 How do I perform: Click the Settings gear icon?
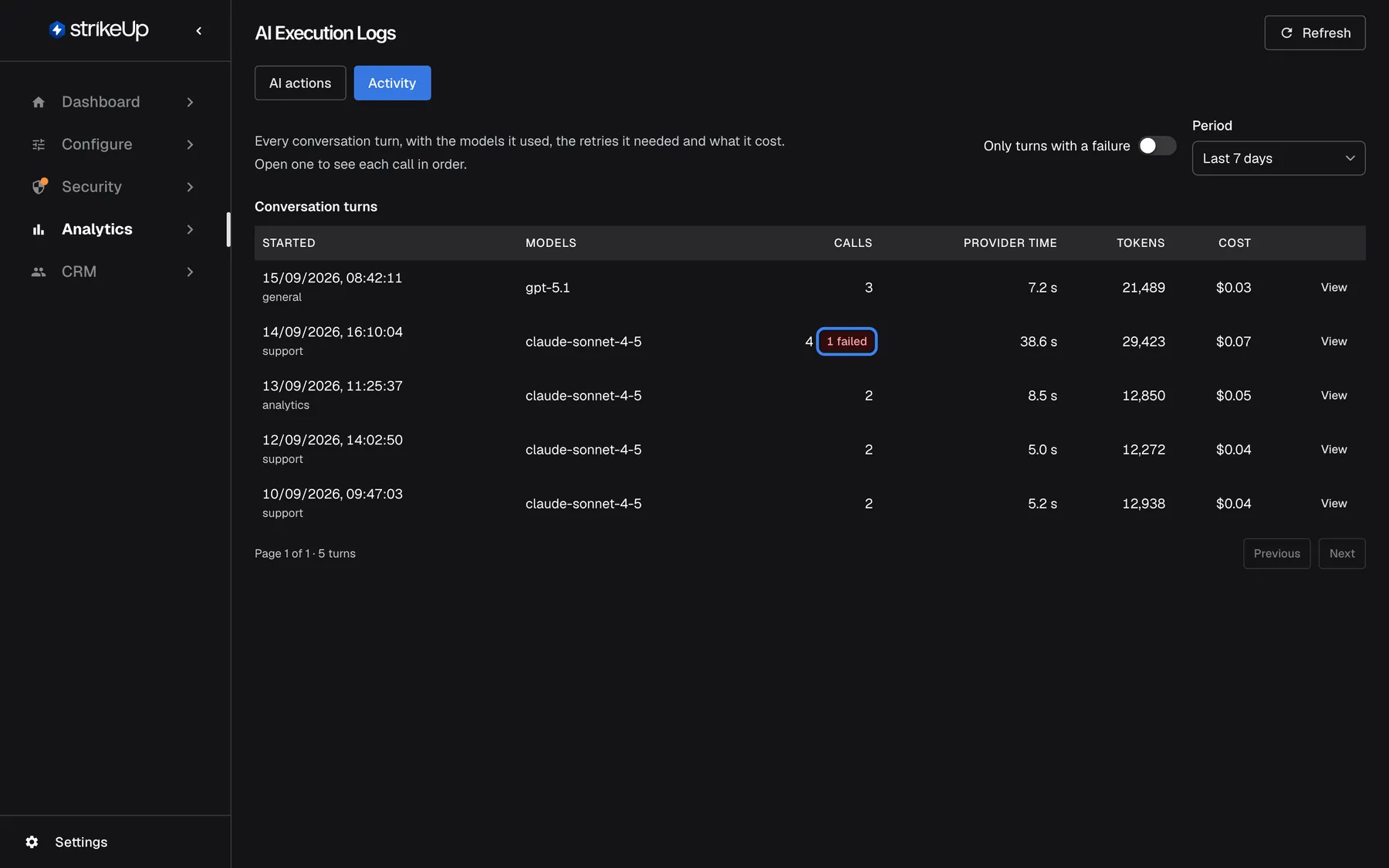(x=32, y=842)
